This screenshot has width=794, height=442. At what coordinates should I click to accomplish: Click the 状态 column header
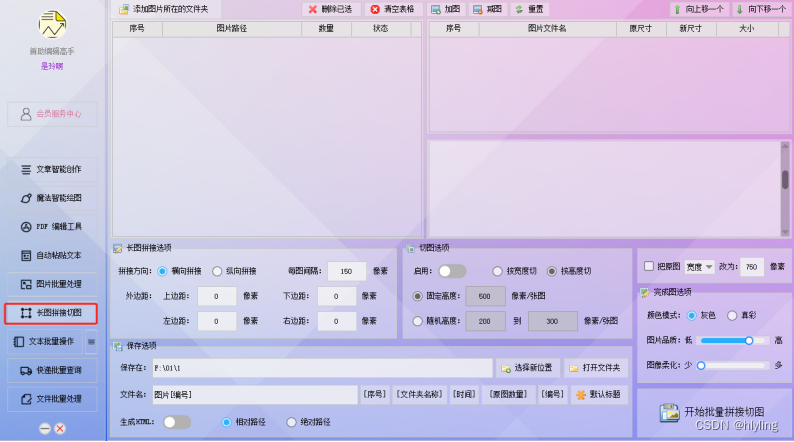point(381,29)
